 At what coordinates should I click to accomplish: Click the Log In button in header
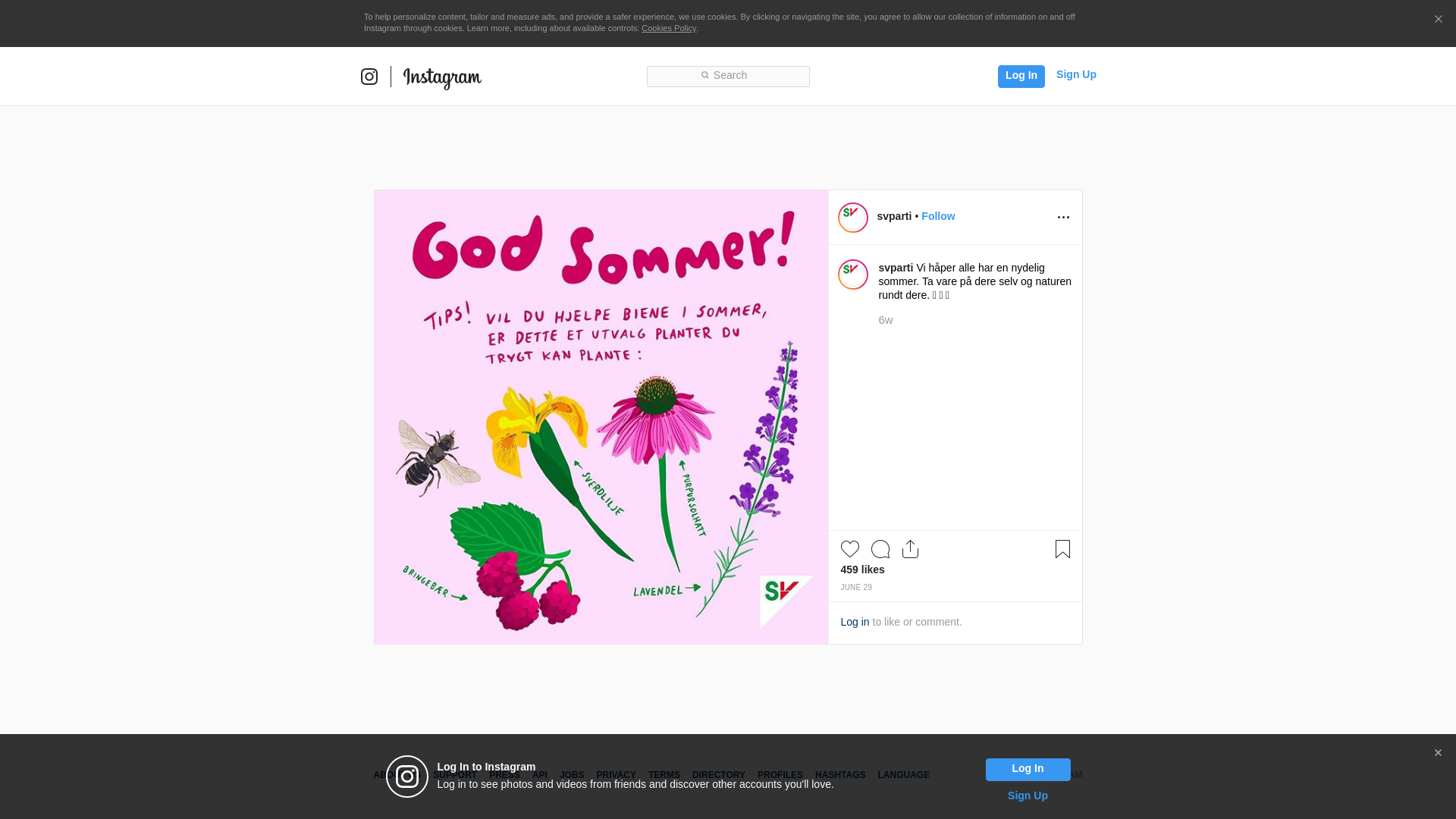(1021, 76)
